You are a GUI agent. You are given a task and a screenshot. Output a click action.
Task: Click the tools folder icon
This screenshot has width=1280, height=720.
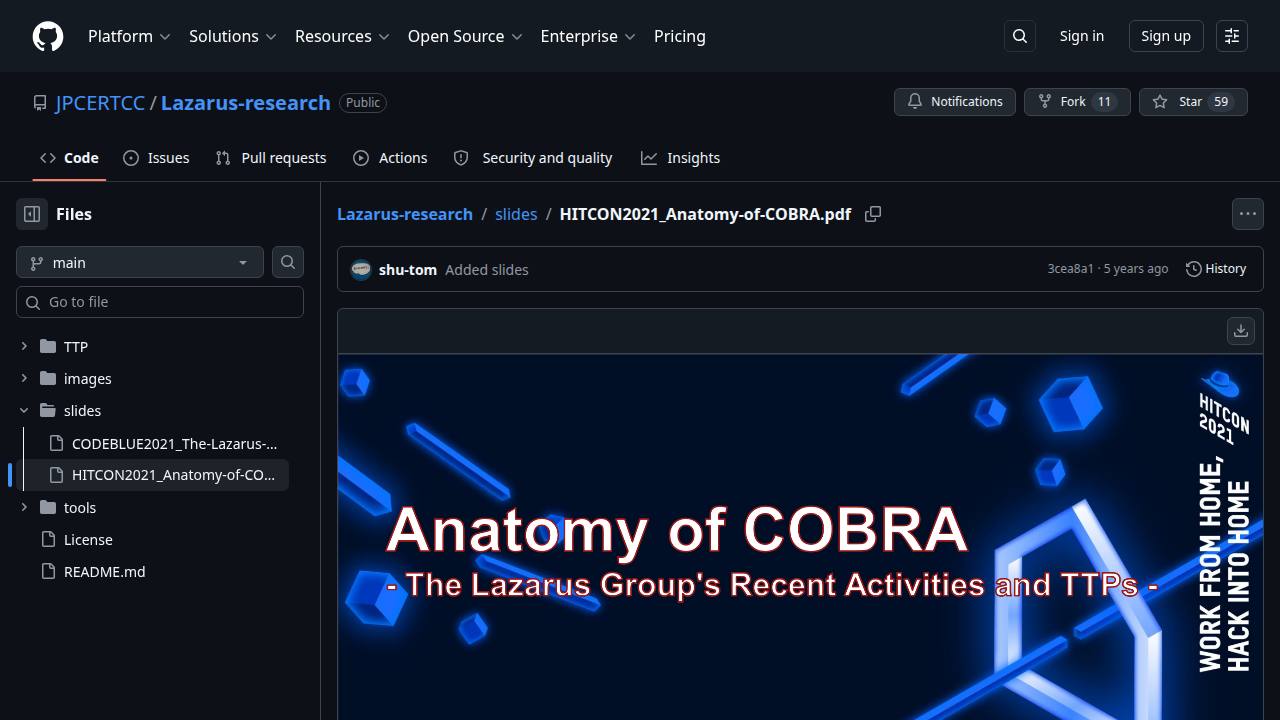pyautogui.click(x=48, y=507)
